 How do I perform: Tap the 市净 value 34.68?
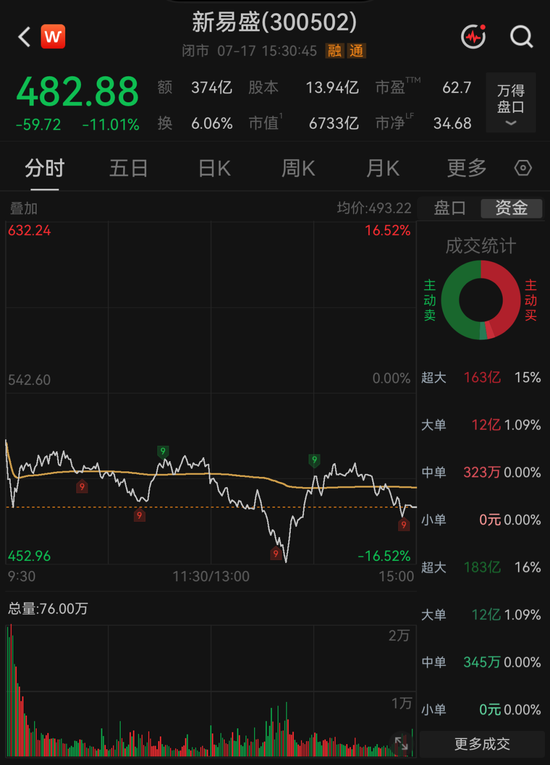pyautogui.click(x=452, y=123)
